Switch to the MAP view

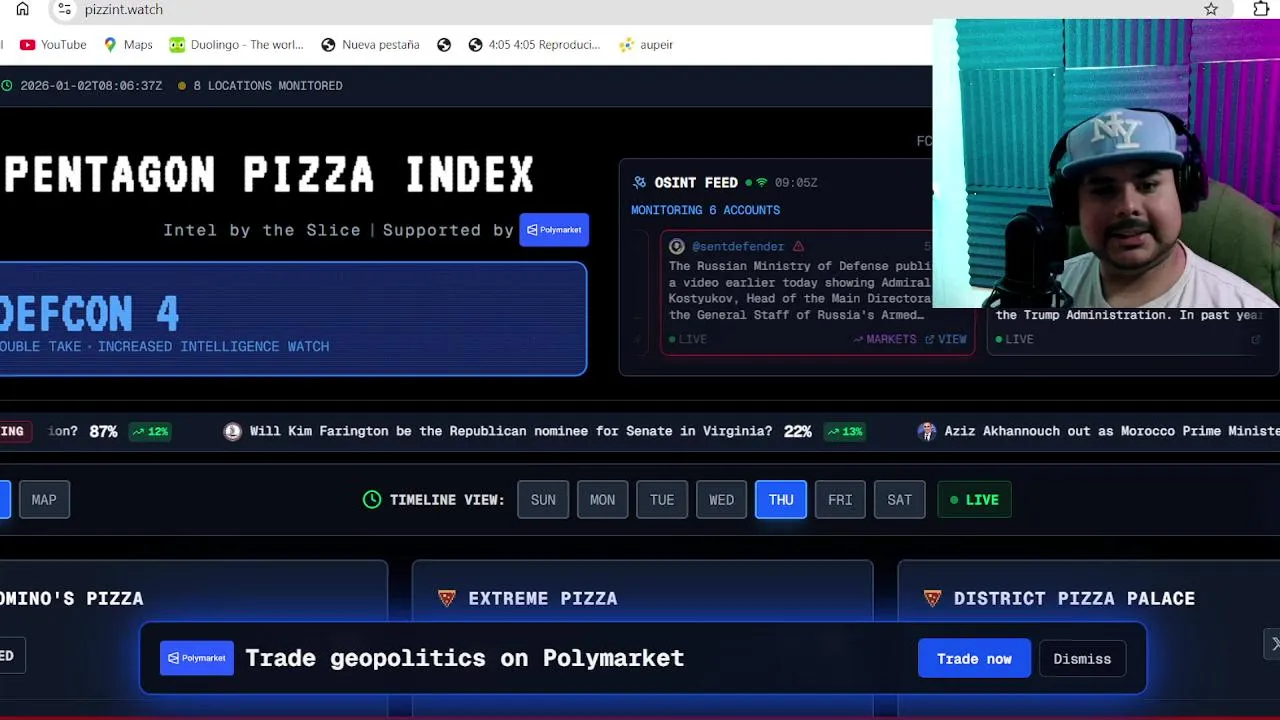[44, 500]
